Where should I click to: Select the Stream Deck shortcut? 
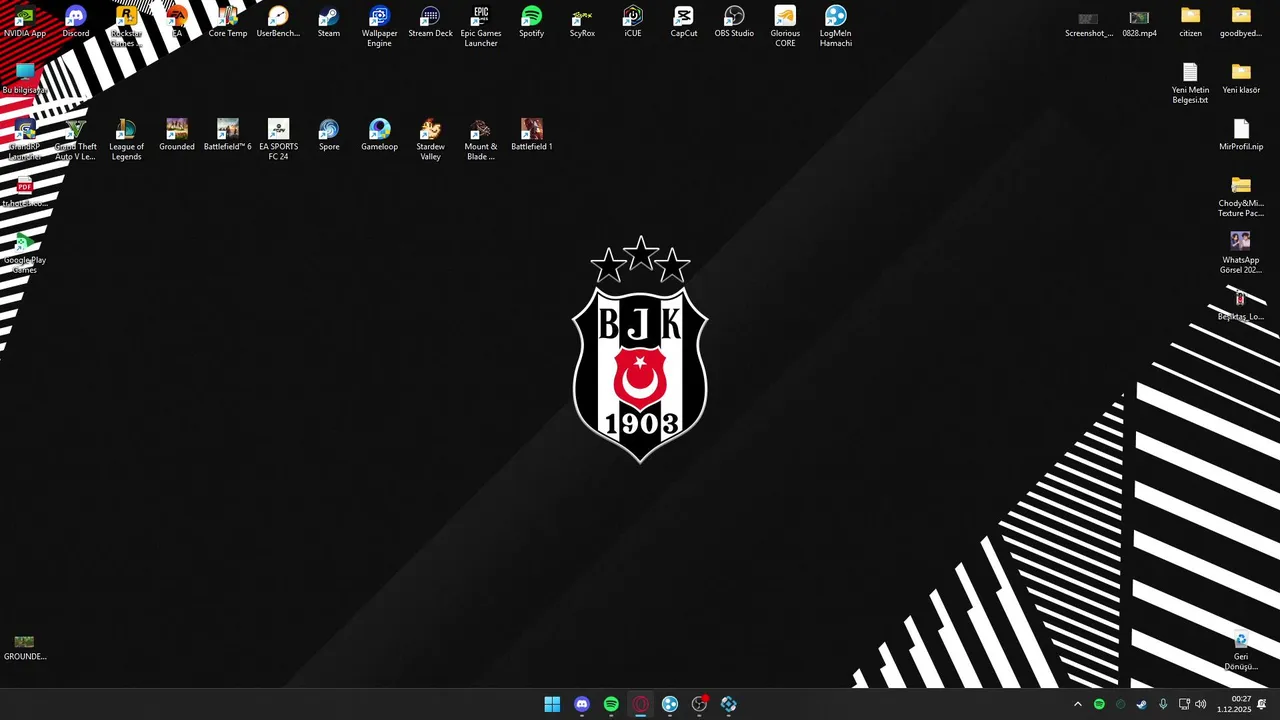(x=430, y=22)
